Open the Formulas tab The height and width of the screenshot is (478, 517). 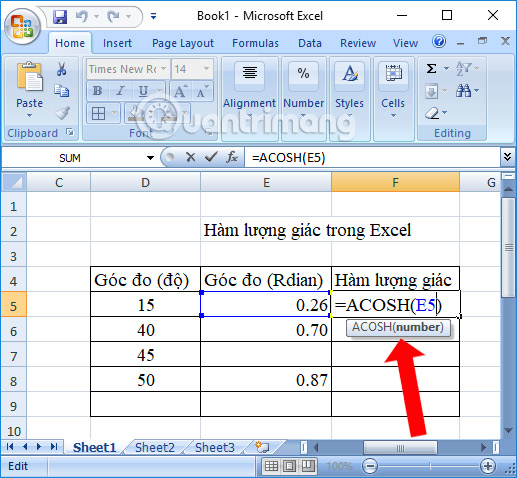(255, 43)
